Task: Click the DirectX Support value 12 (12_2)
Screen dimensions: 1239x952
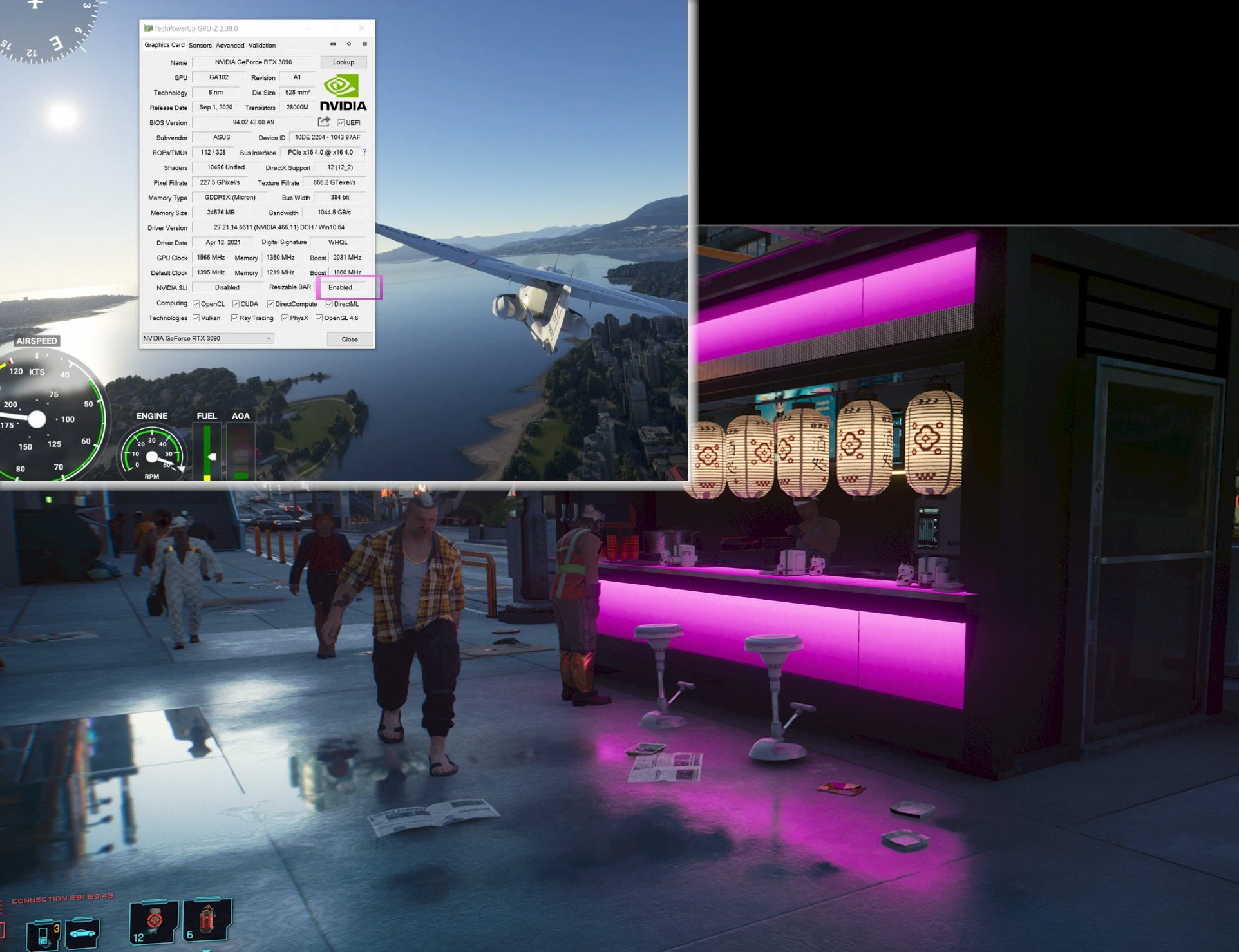Action: [x=340, y=167]
